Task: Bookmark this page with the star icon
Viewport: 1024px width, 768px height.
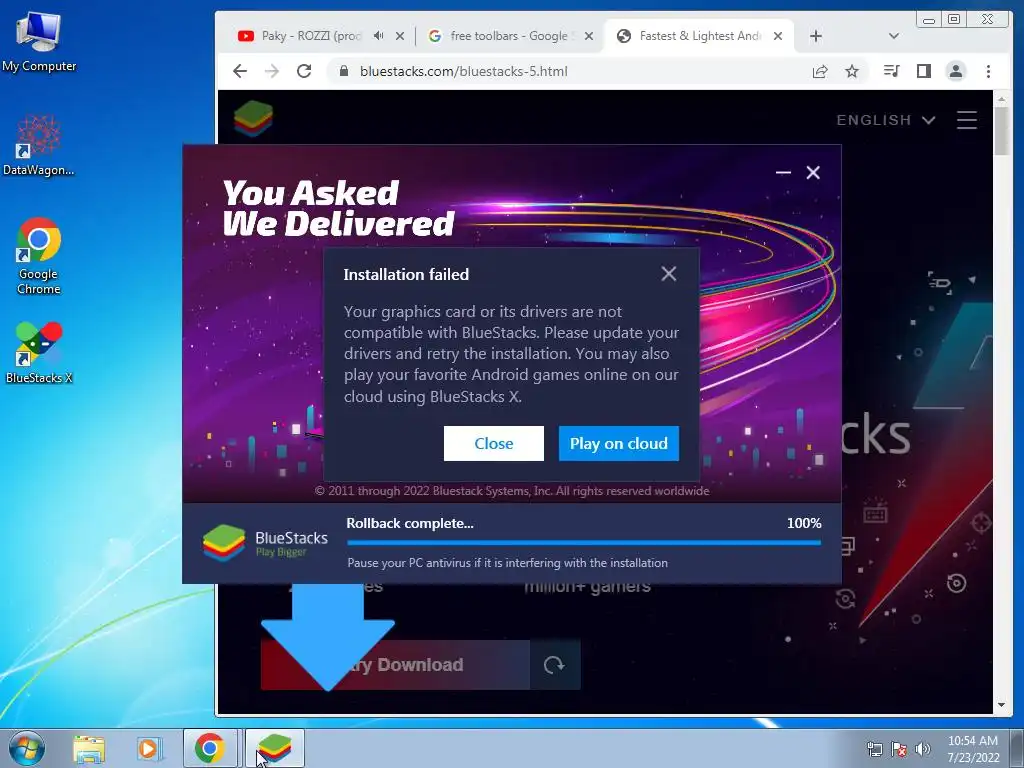Action: (x=852, y=71)
